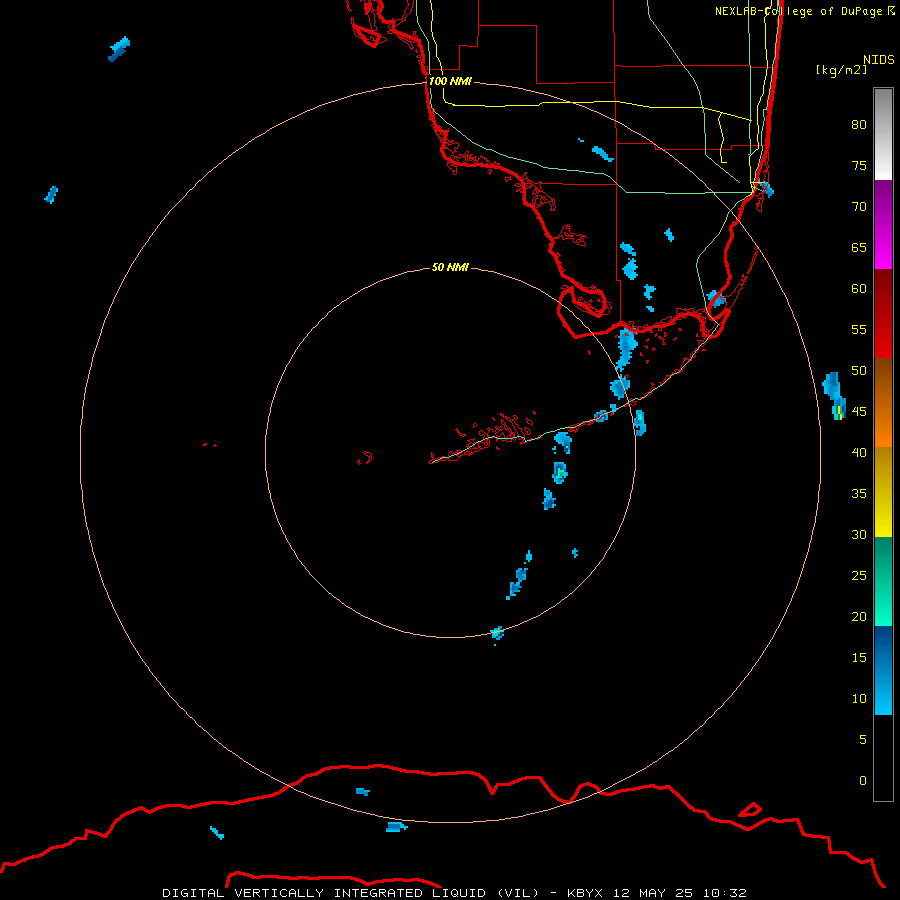Click the "NEXLAB-College of DuPage" credit text

(x=798, y=11)
